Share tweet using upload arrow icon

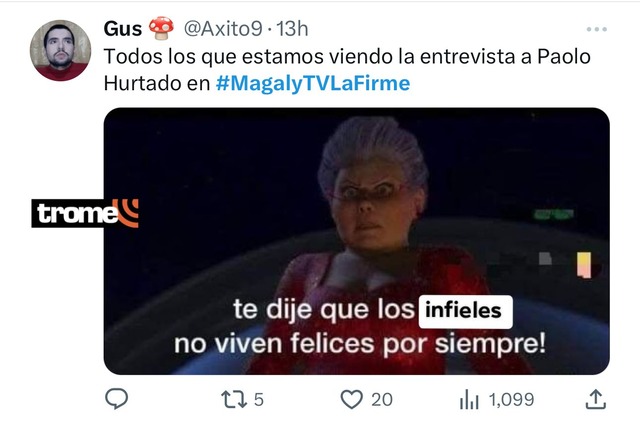click(596, 399)
